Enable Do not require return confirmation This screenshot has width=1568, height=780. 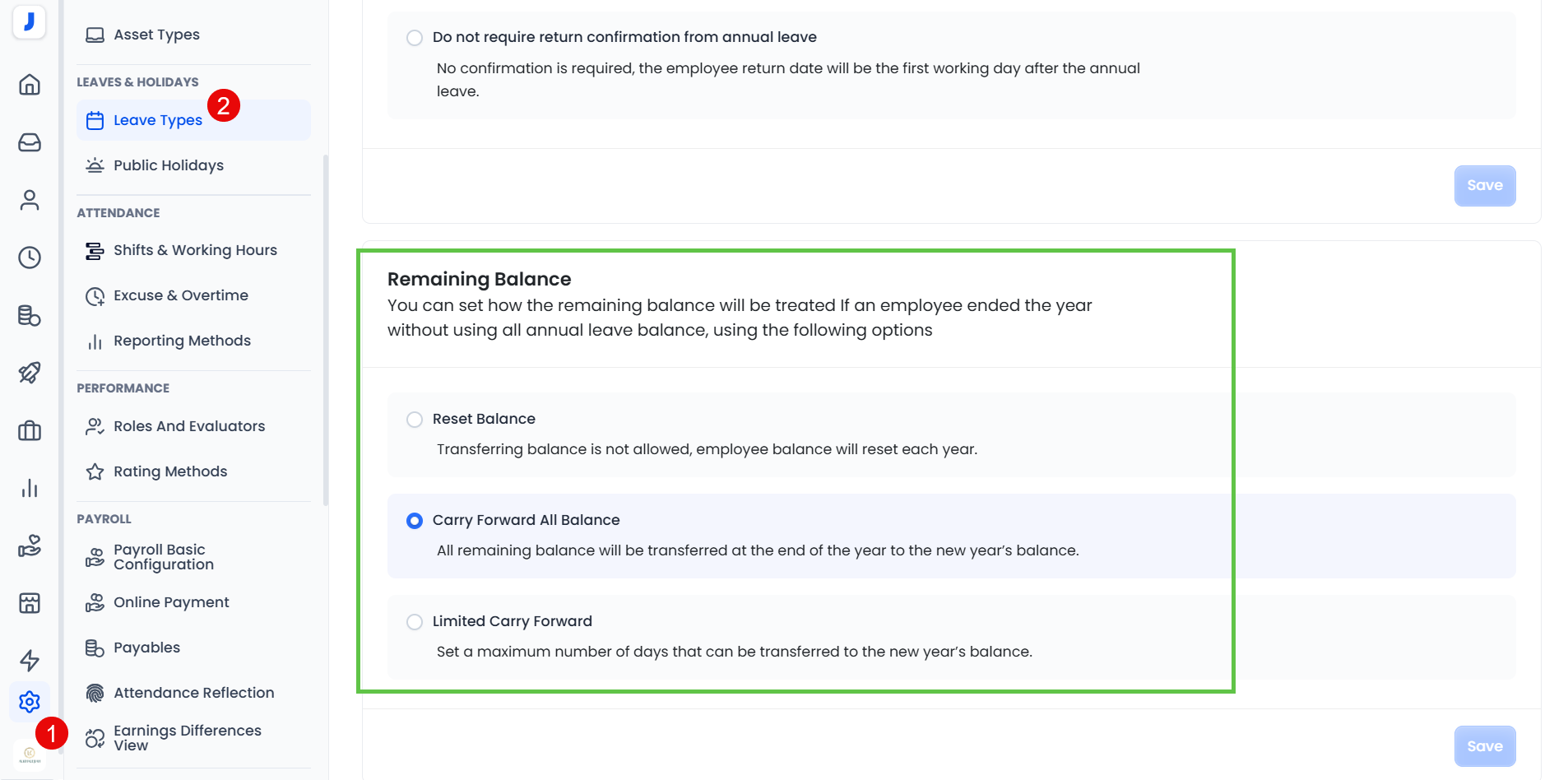click(x=415, y=38)
